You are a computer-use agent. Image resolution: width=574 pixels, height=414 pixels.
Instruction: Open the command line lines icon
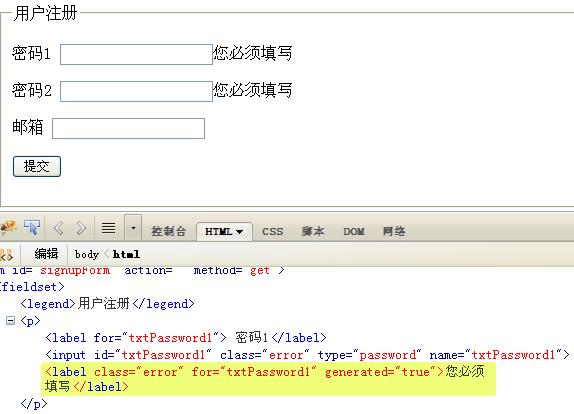pyautogui.click(x=108, y=228)
